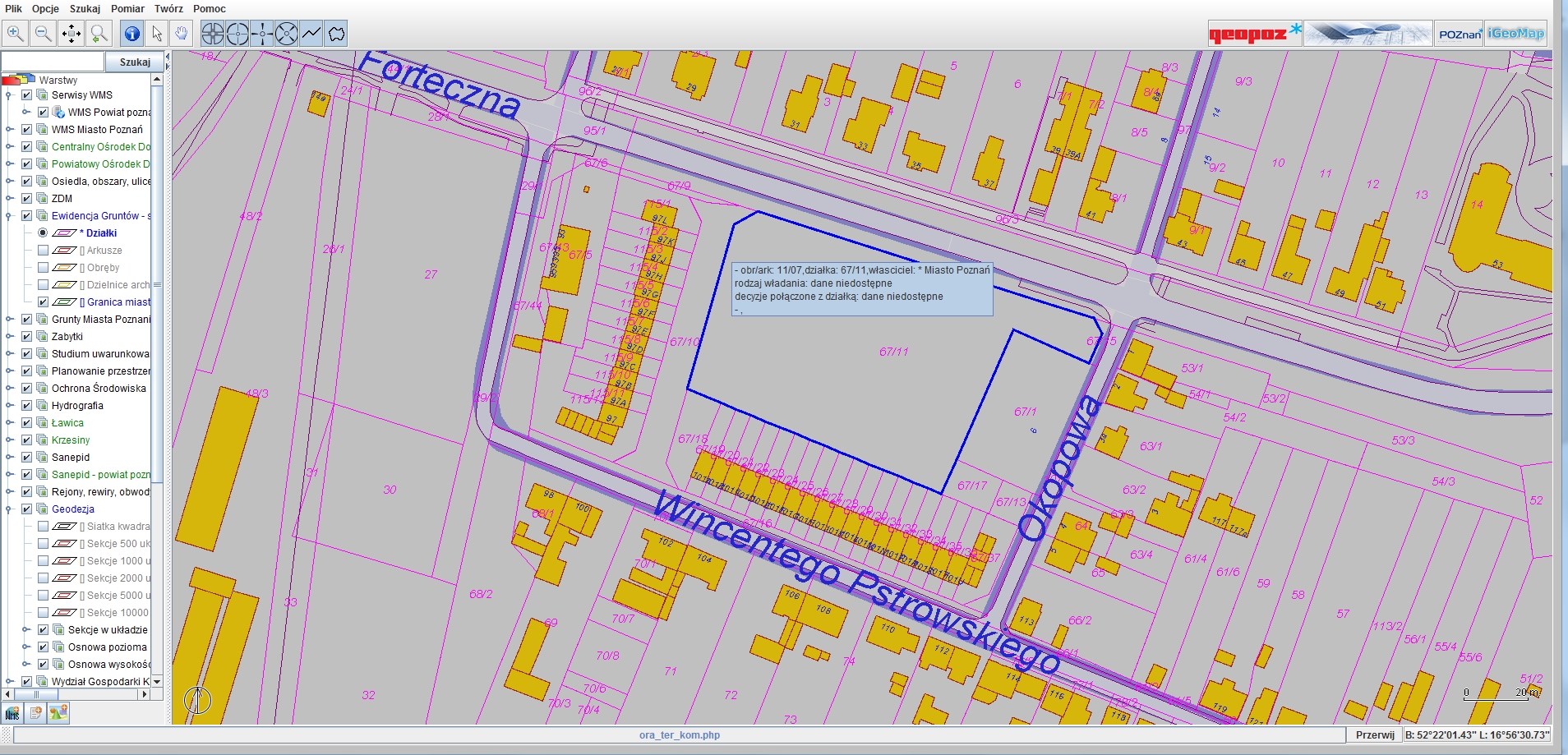Screen dimensions: 1568x755
Task: Select the zoom out magnifier tool
Action: 44,34
